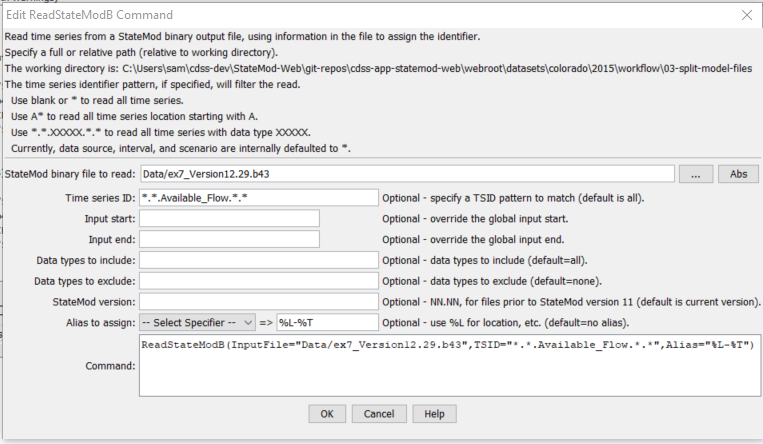Focus the Data types to exclude field
763x444 pixels.
(258, 281)
